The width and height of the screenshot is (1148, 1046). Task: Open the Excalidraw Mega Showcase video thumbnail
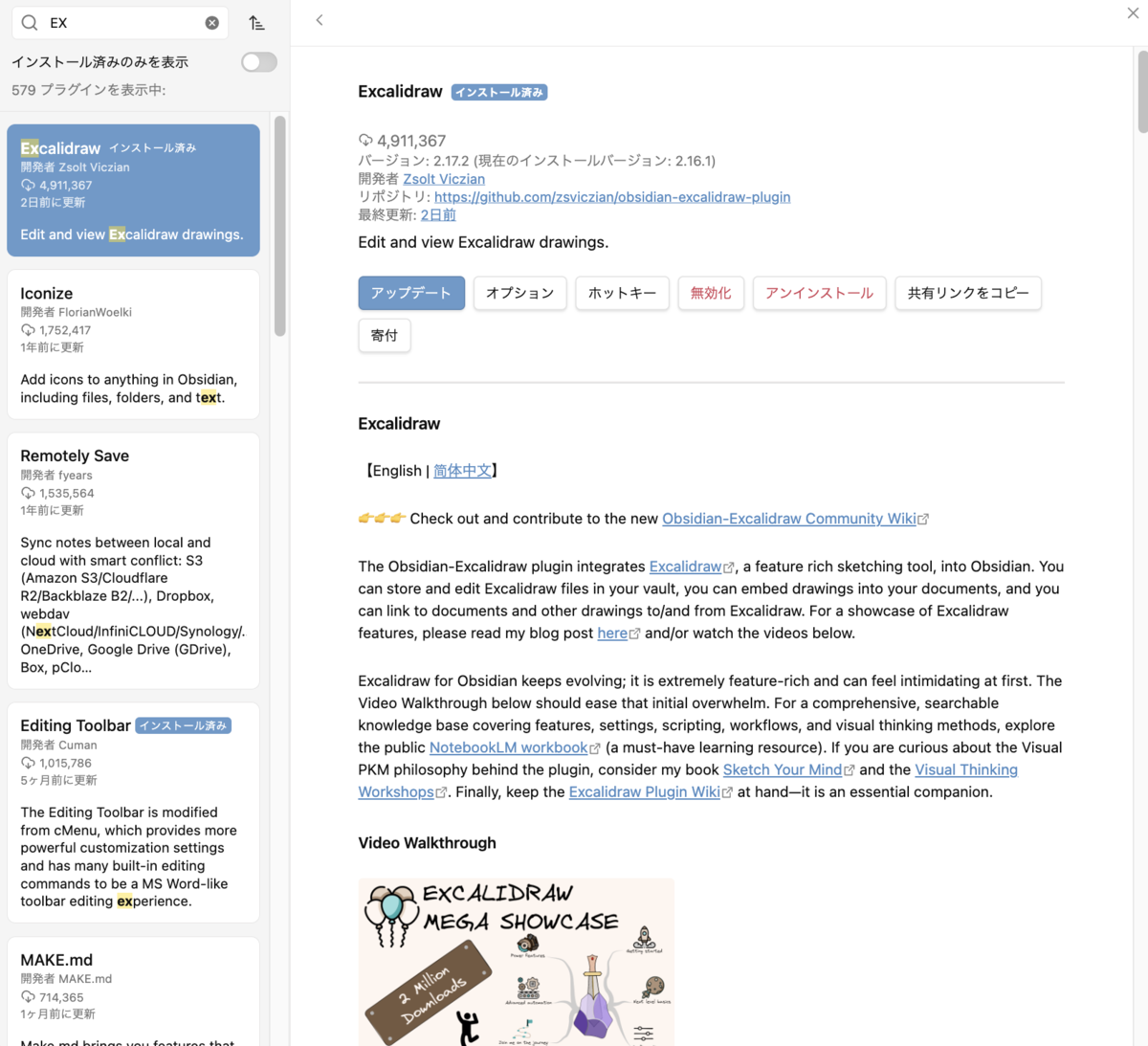[x=517, y=962]
